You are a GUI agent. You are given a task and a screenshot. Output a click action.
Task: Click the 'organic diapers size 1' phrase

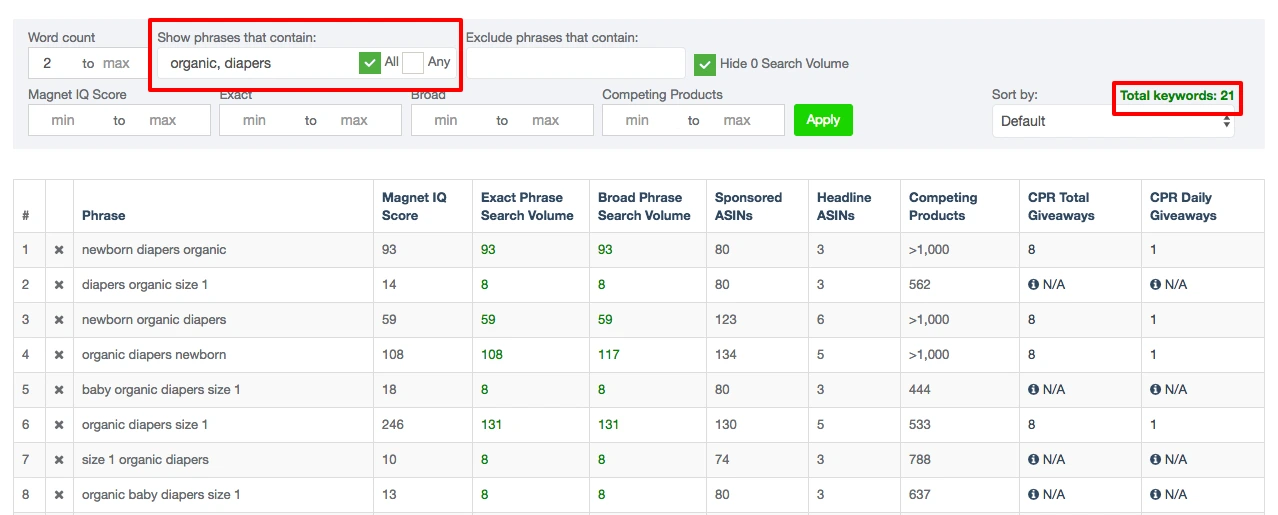(x=145, y=425)
